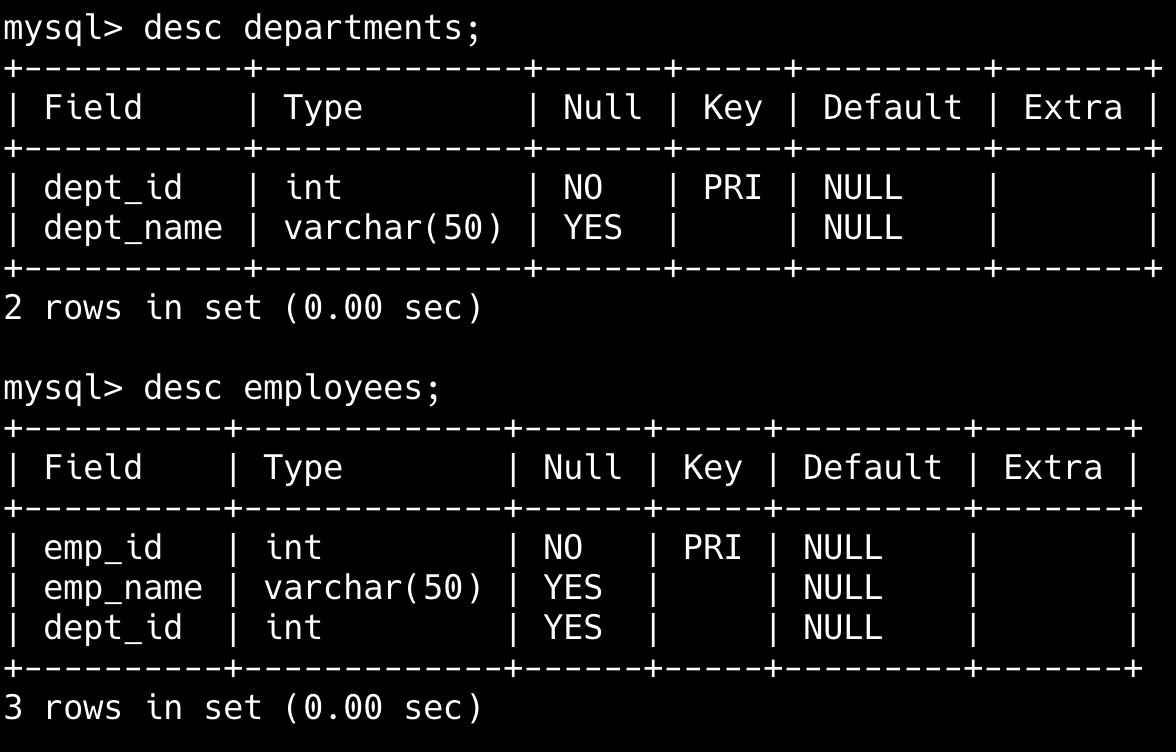Click PRI key in the departments table
Image resolution: width=1176 pixels, height=752 pixels.
pos(732,188)
